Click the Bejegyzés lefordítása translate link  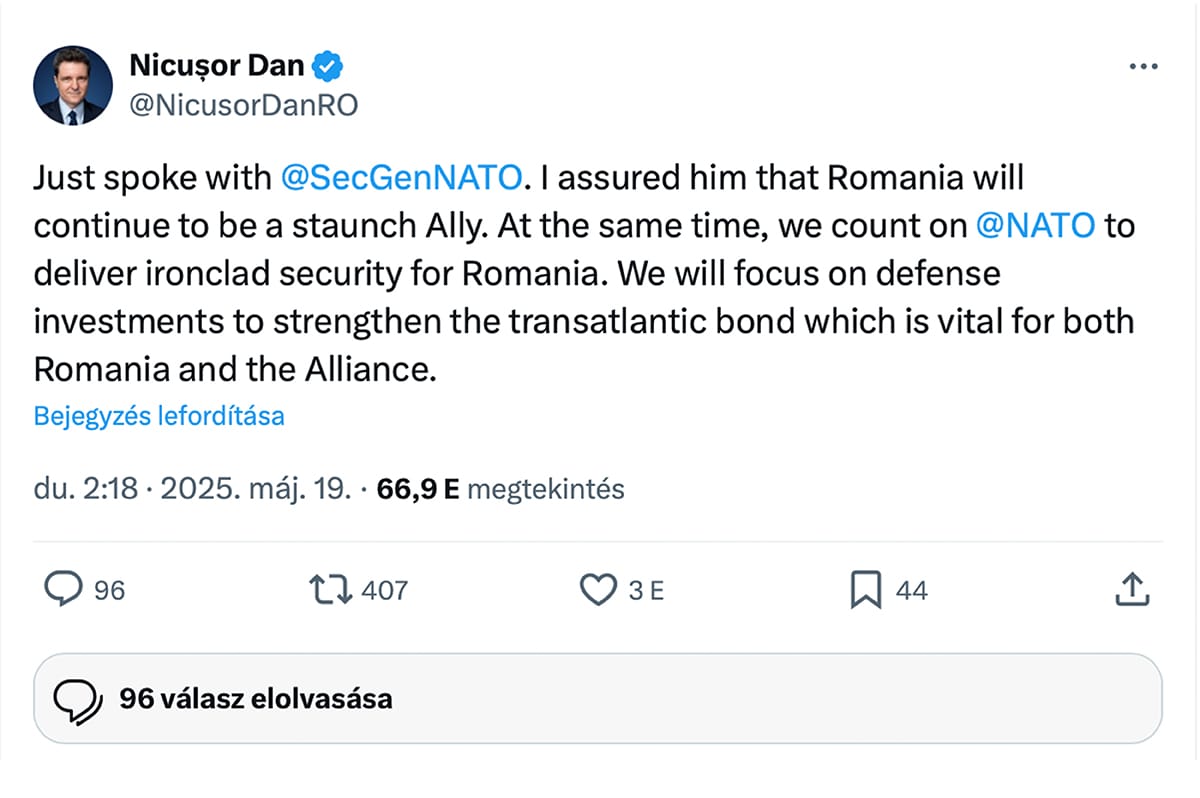159,416
